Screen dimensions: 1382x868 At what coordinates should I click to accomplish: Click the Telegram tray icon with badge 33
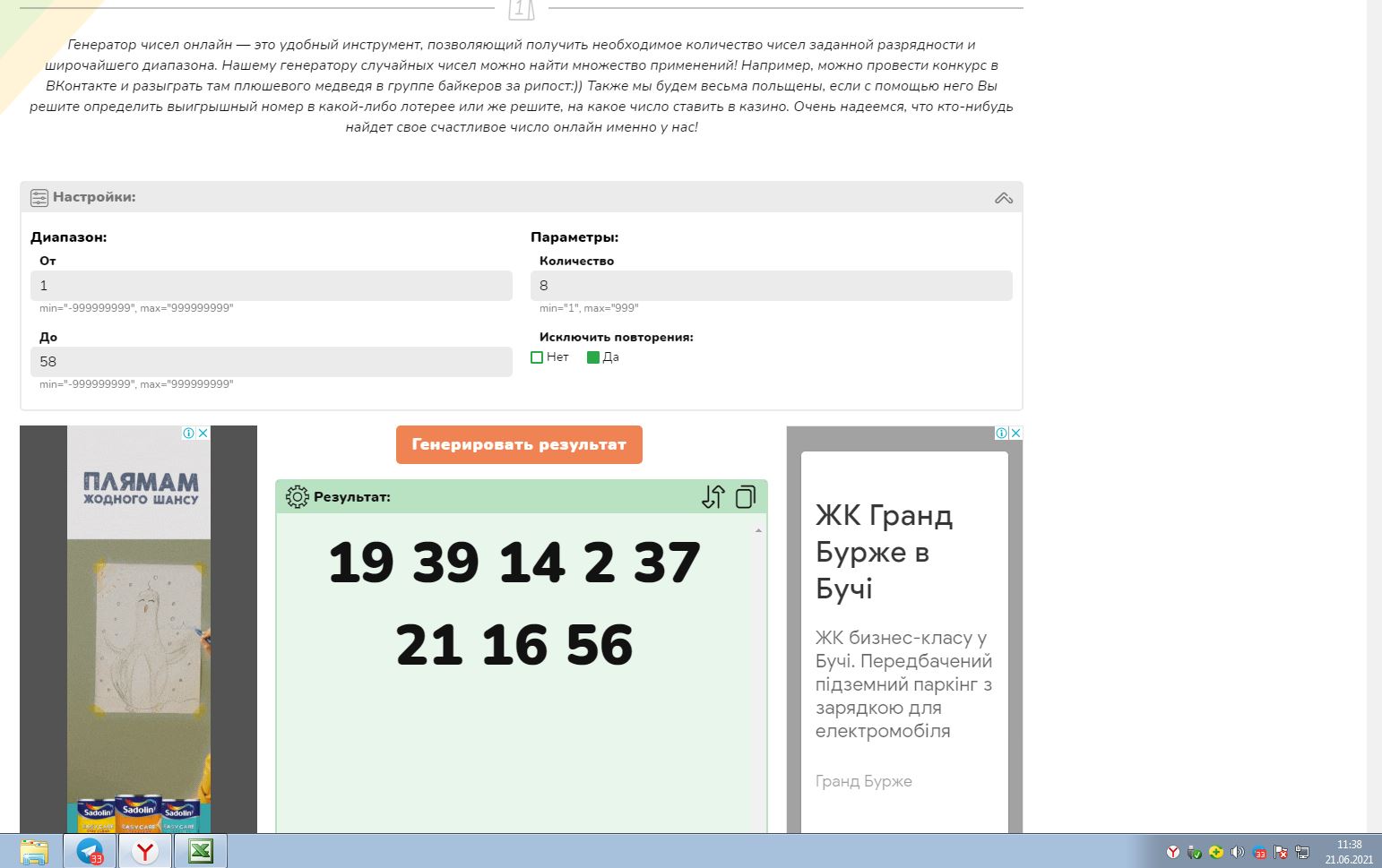[1259, 852]
